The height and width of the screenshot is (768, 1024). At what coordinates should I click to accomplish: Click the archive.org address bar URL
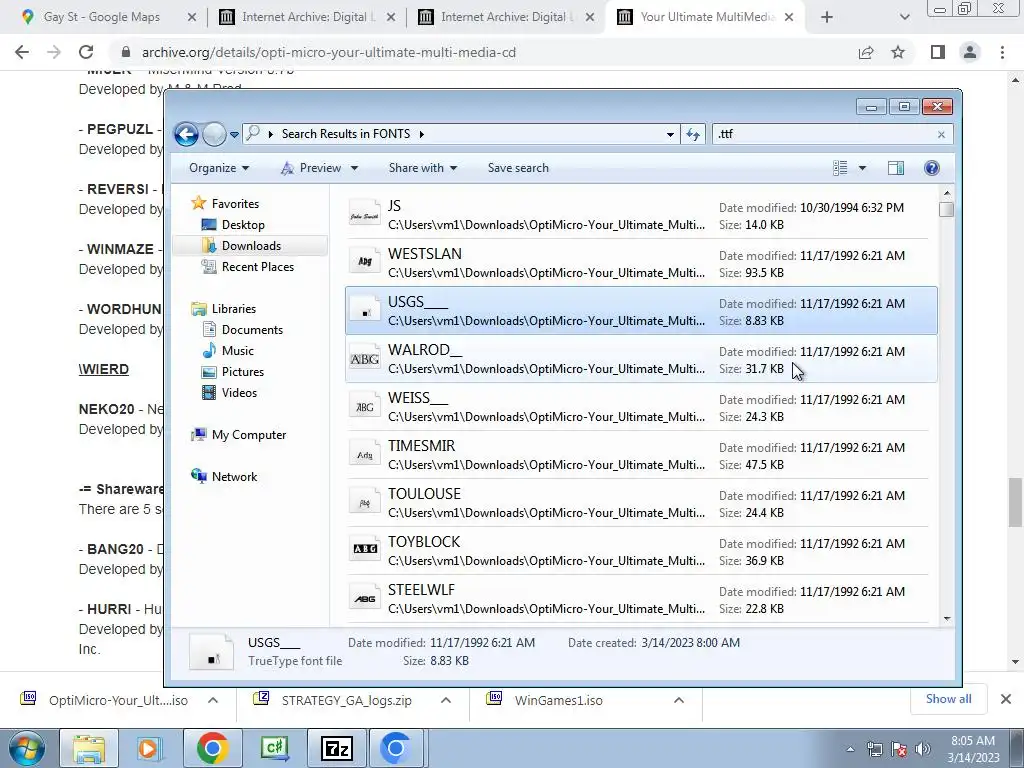coord(329,52)
